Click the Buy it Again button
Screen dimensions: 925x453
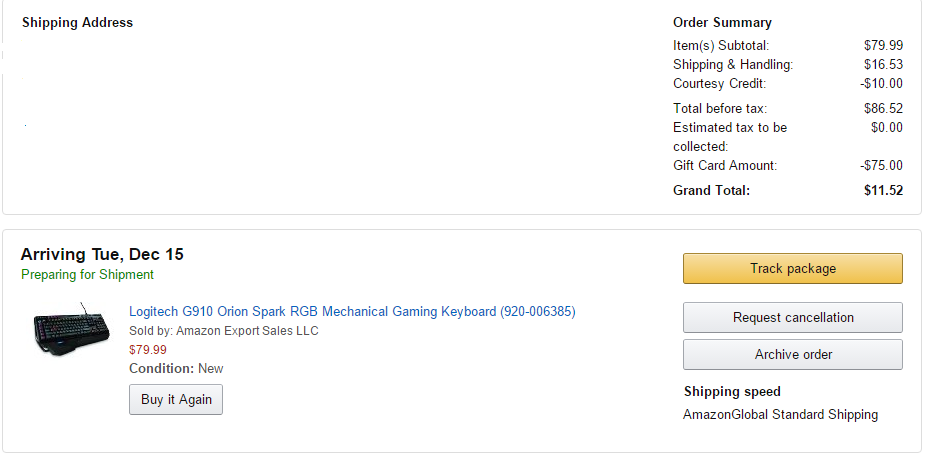coord(176,399)
